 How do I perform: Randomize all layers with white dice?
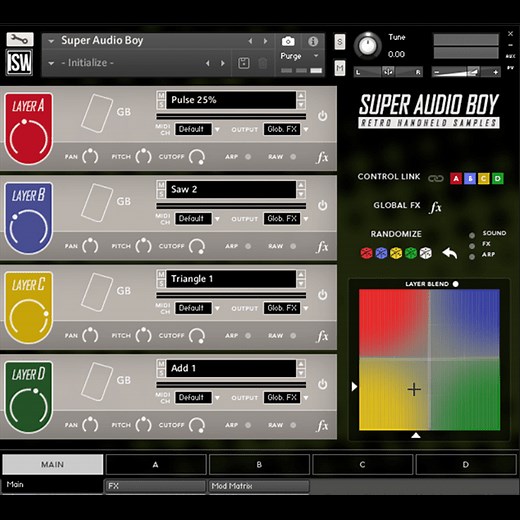click(426, 253)
